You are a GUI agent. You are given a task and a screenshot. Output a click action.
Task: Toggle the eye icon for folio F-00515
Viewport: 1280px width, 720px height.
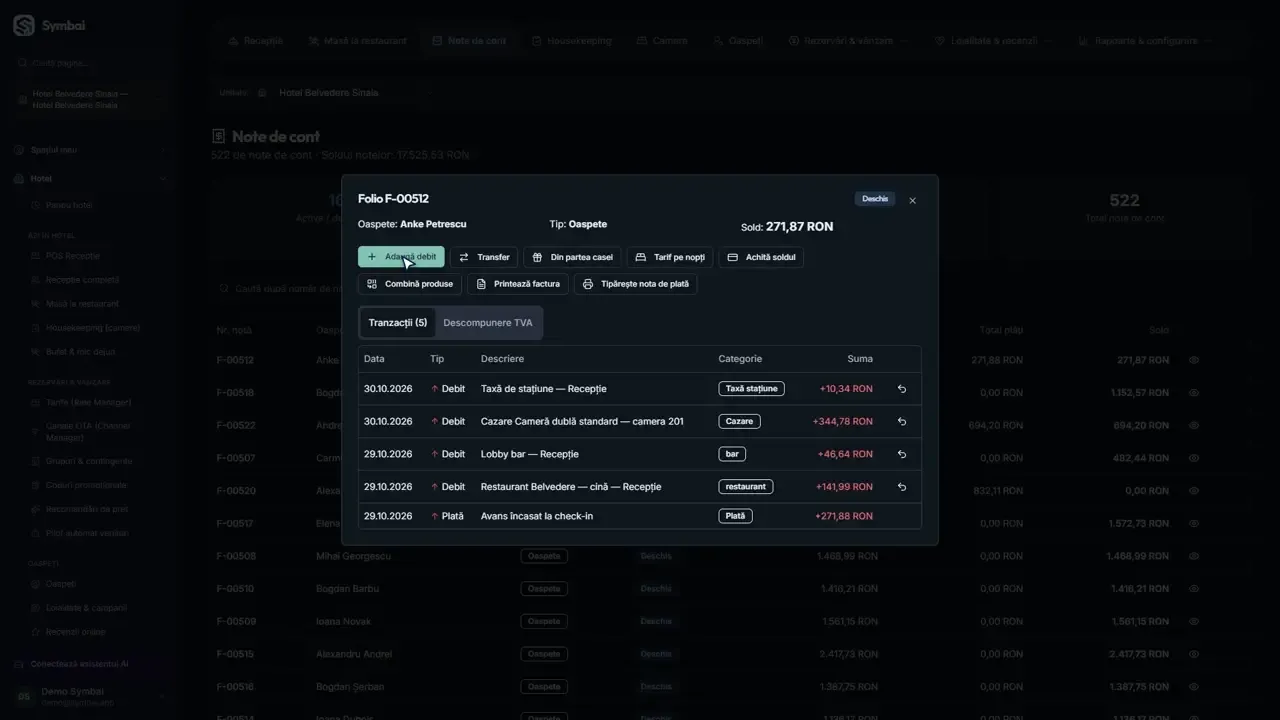tap(1194, 654)
